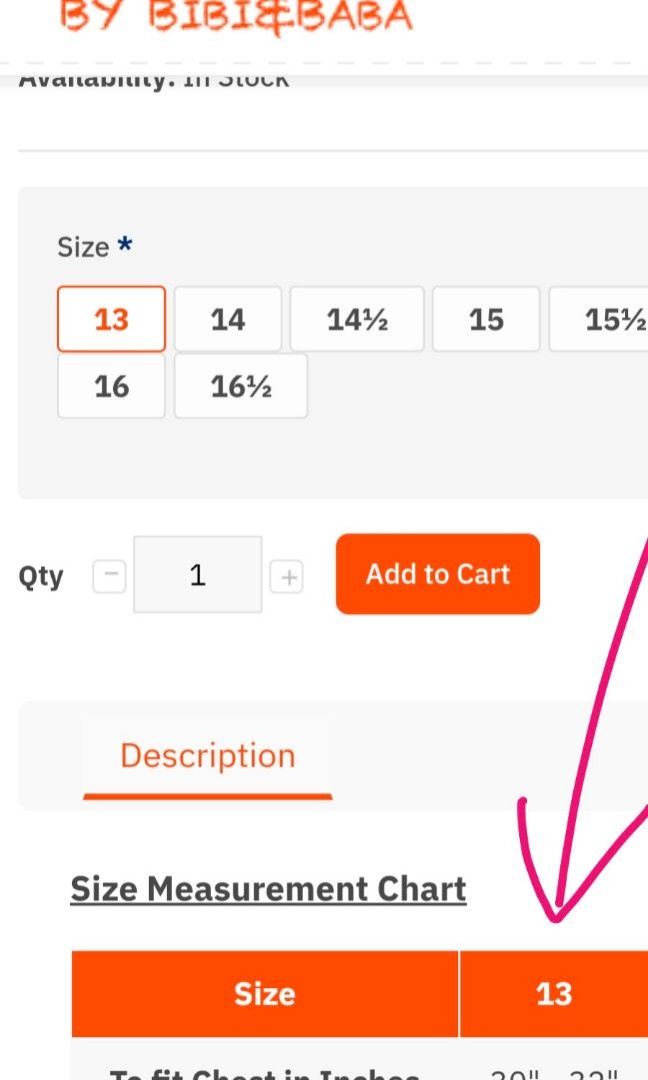This screenshot has height=1080, width=648.
Task: Click the 13 column header in the chart
Action: [x=555, y=993]
